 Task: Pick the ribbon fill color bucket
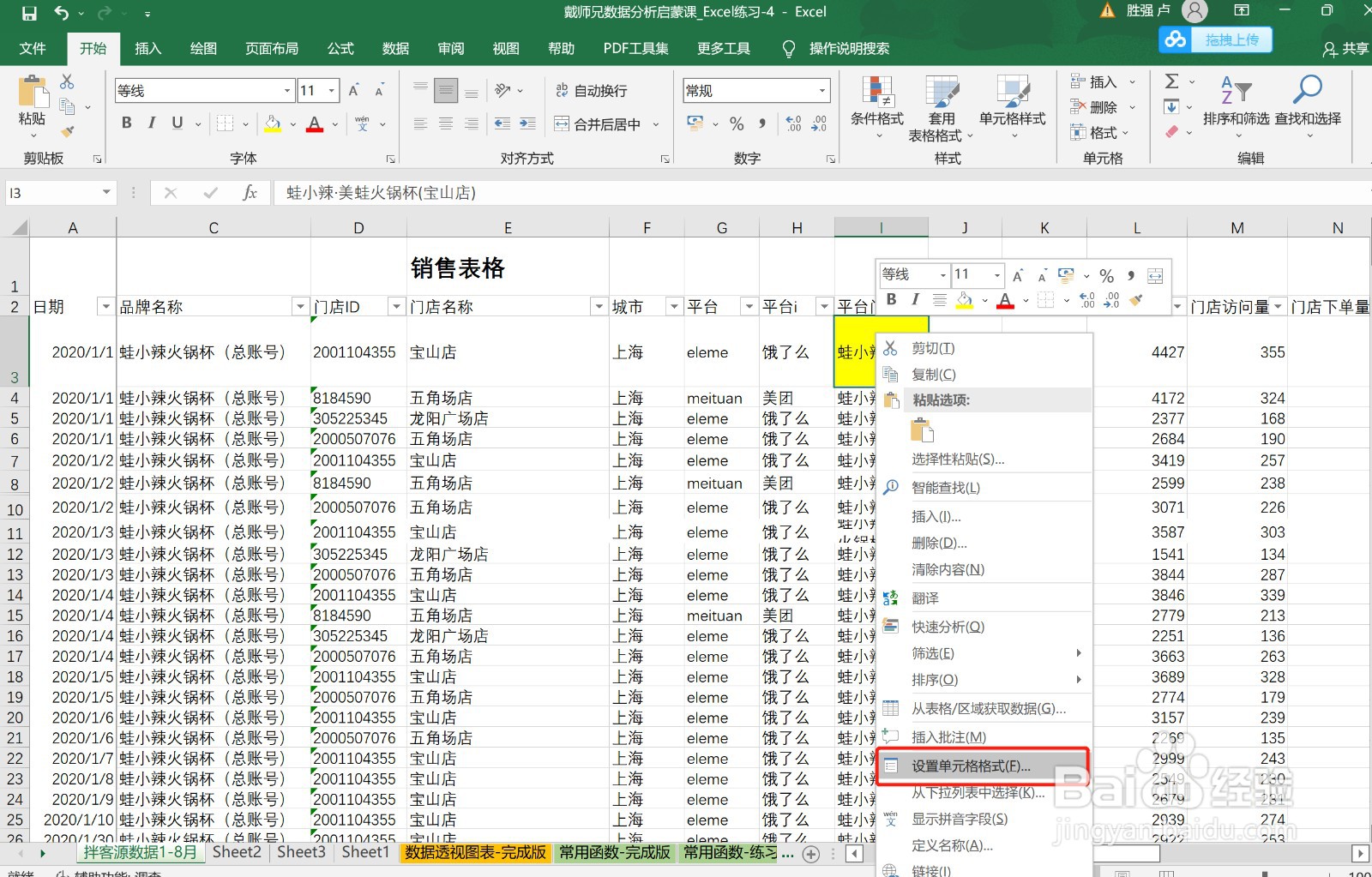click(273, 124)
